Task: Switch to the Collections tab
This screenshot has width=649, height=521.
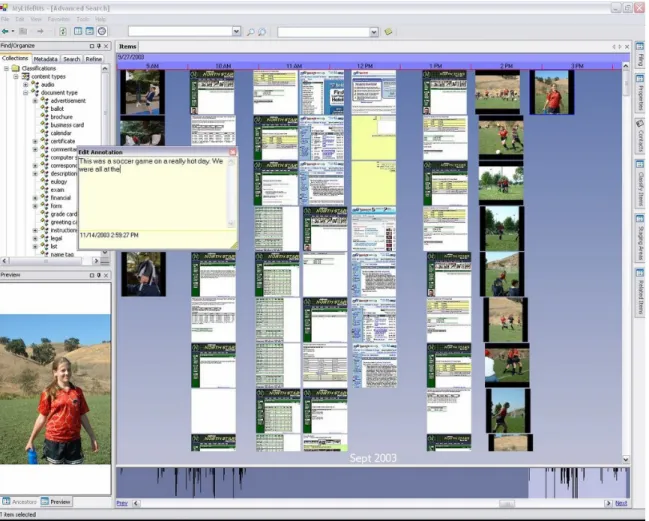Action: tap(15, 58)
